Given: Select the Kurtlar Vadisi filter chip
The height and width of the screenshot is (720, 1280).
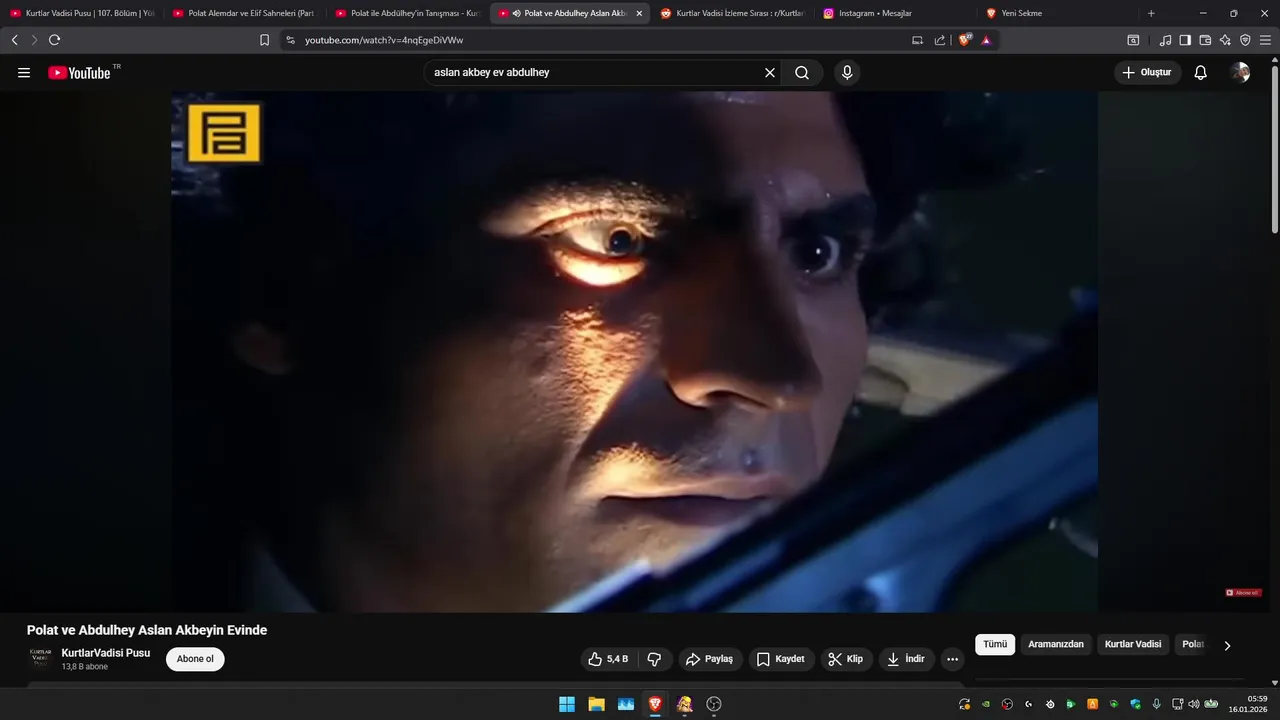Looking at the screenshot, I should tap(1133, 645).
